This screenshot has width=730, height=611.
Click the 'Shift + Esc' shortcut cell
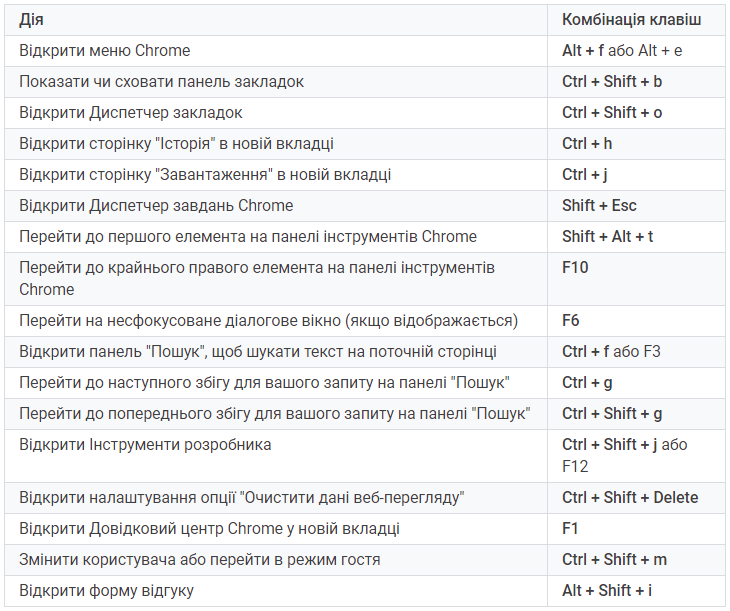coord(636,206)
